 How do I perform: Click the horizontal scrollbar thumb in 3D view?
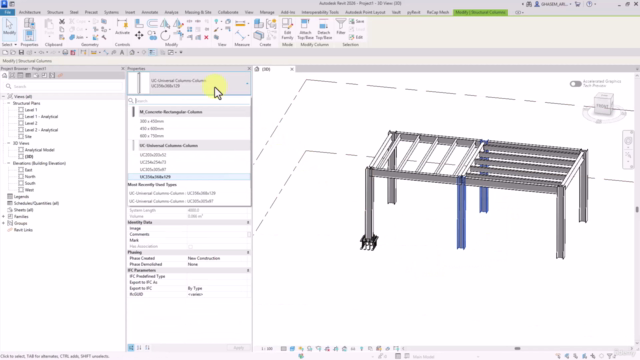click(x=517, y=349)
